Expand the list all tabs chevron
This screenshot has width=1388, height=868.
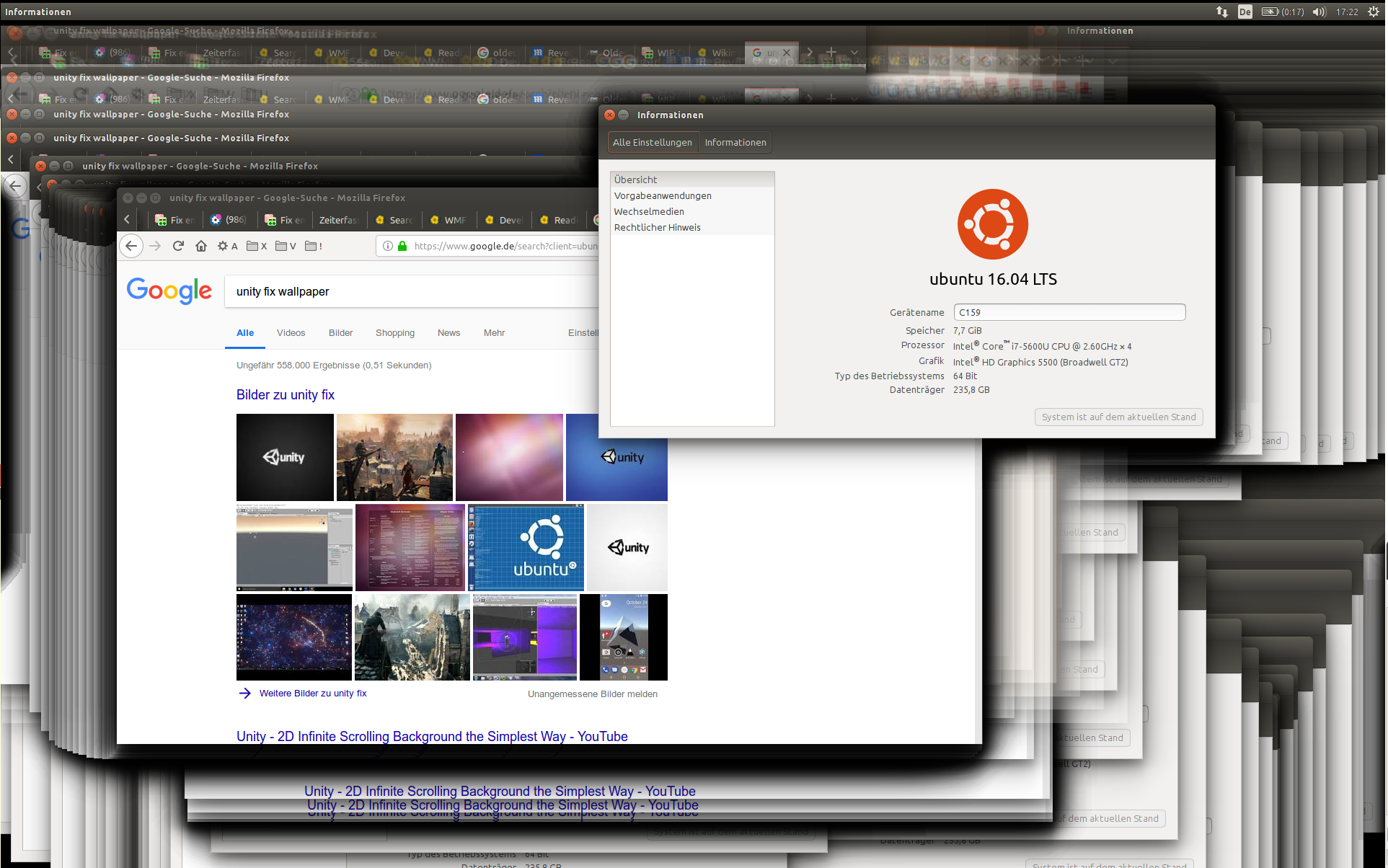[x=854, y=52]
